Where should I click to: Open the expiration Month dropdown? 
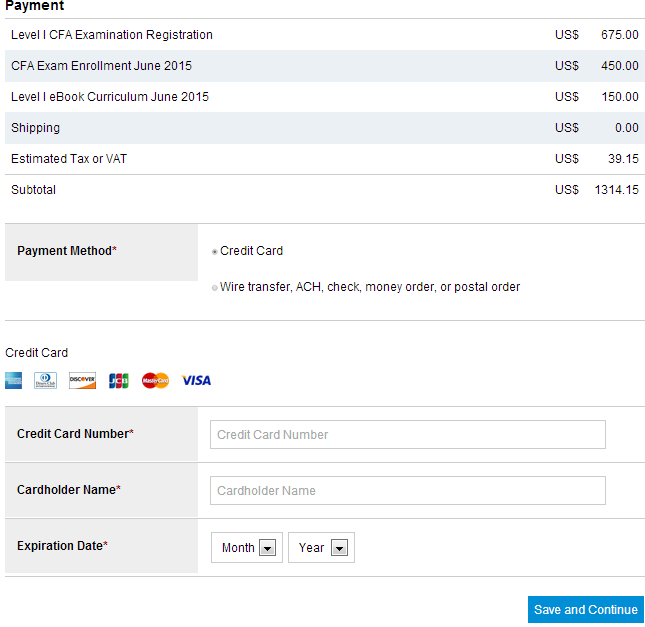[246, 547]
